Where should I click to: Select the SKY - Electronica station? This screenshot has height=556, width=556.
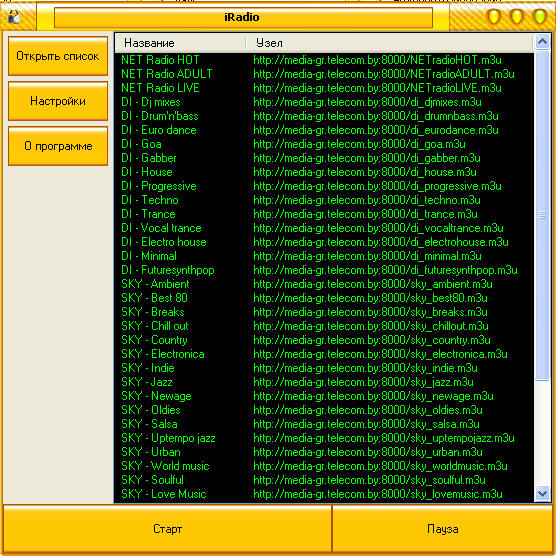coord(163,354)
